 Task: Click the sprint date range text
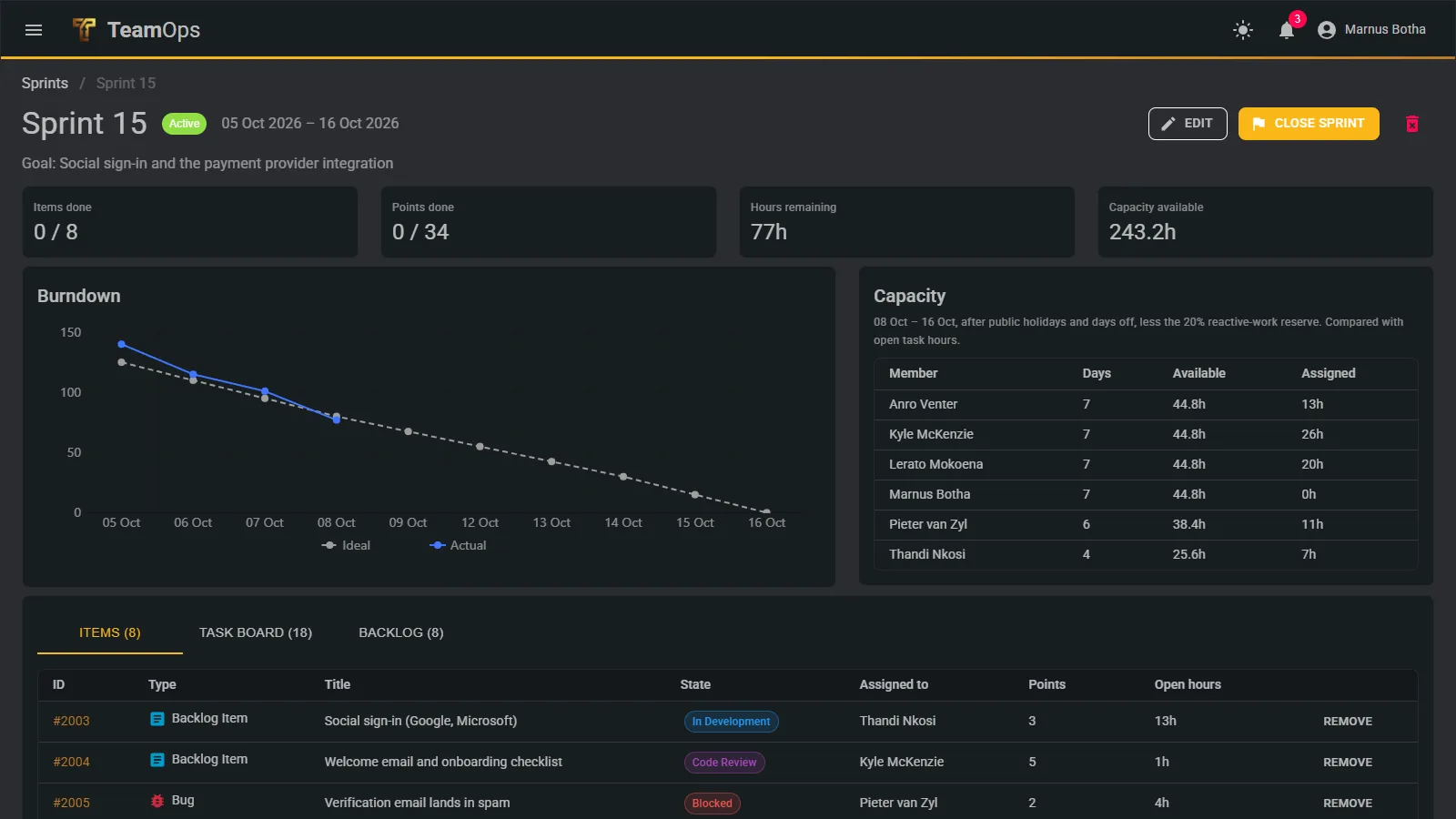click(310, 124)
